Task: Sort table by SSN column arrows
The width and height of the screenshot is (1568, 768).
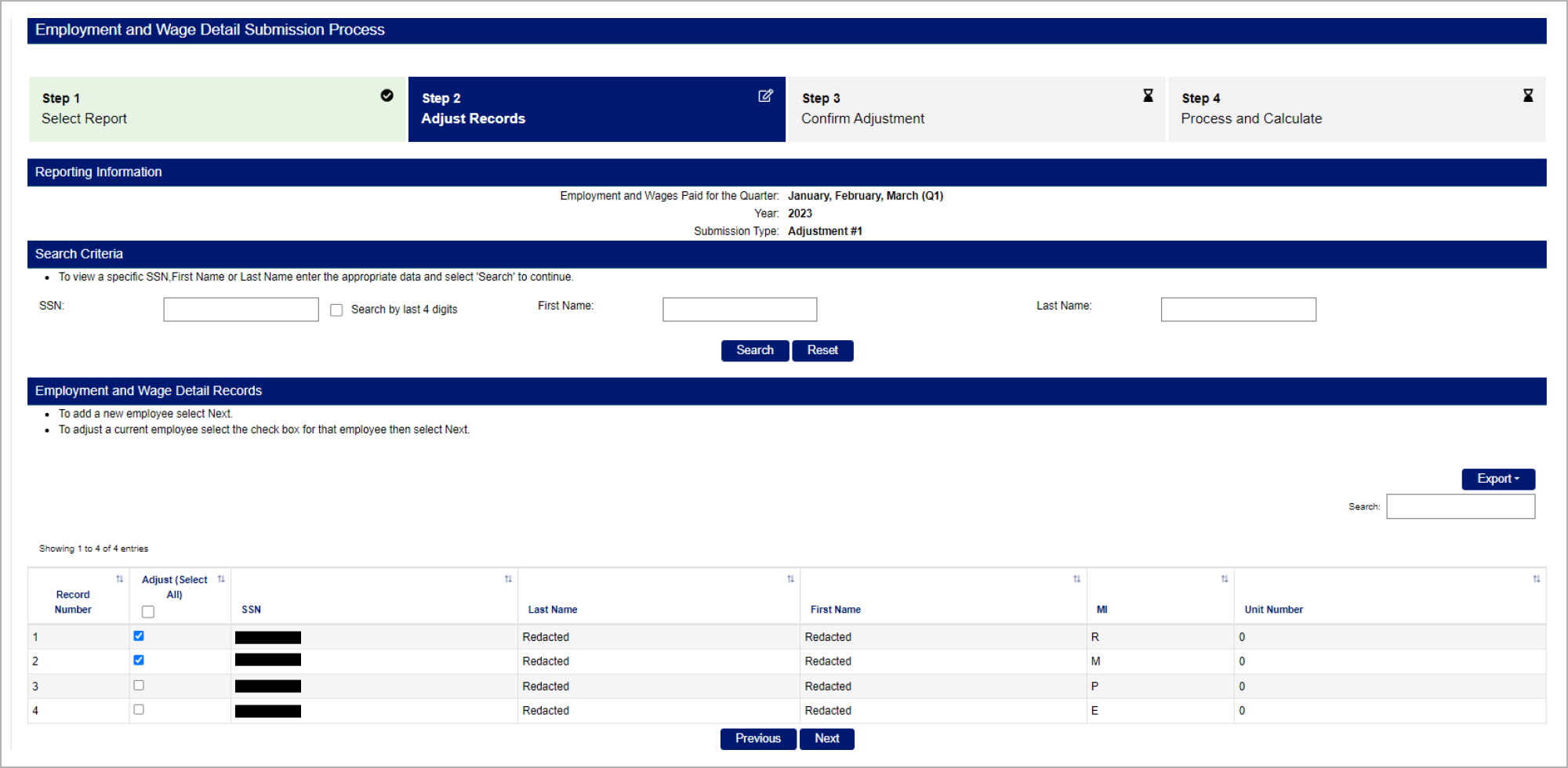Action: (x=508, y=579)
